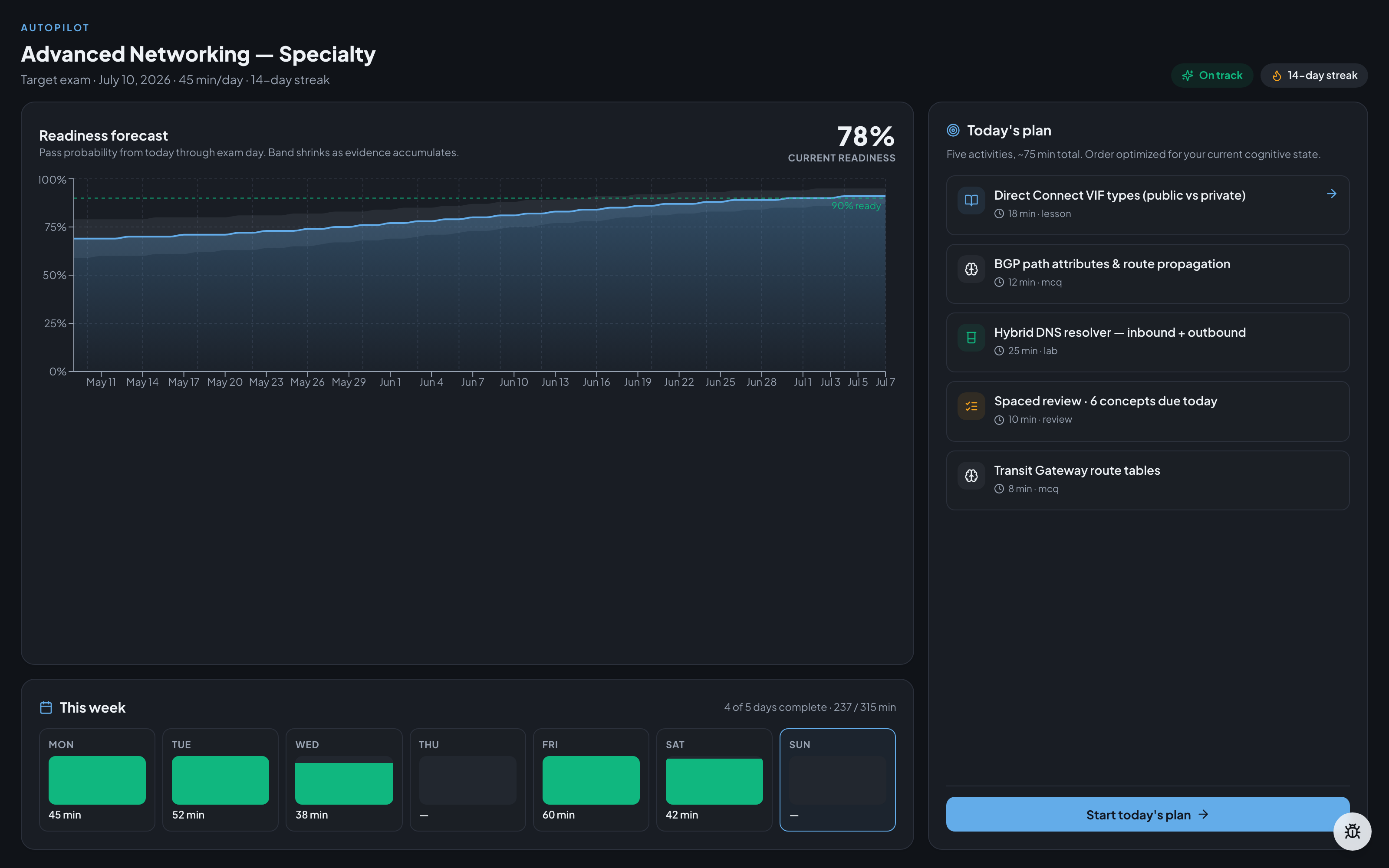
Task: Click the 90% ready threshold line label
Action: [x=855, y=206]
